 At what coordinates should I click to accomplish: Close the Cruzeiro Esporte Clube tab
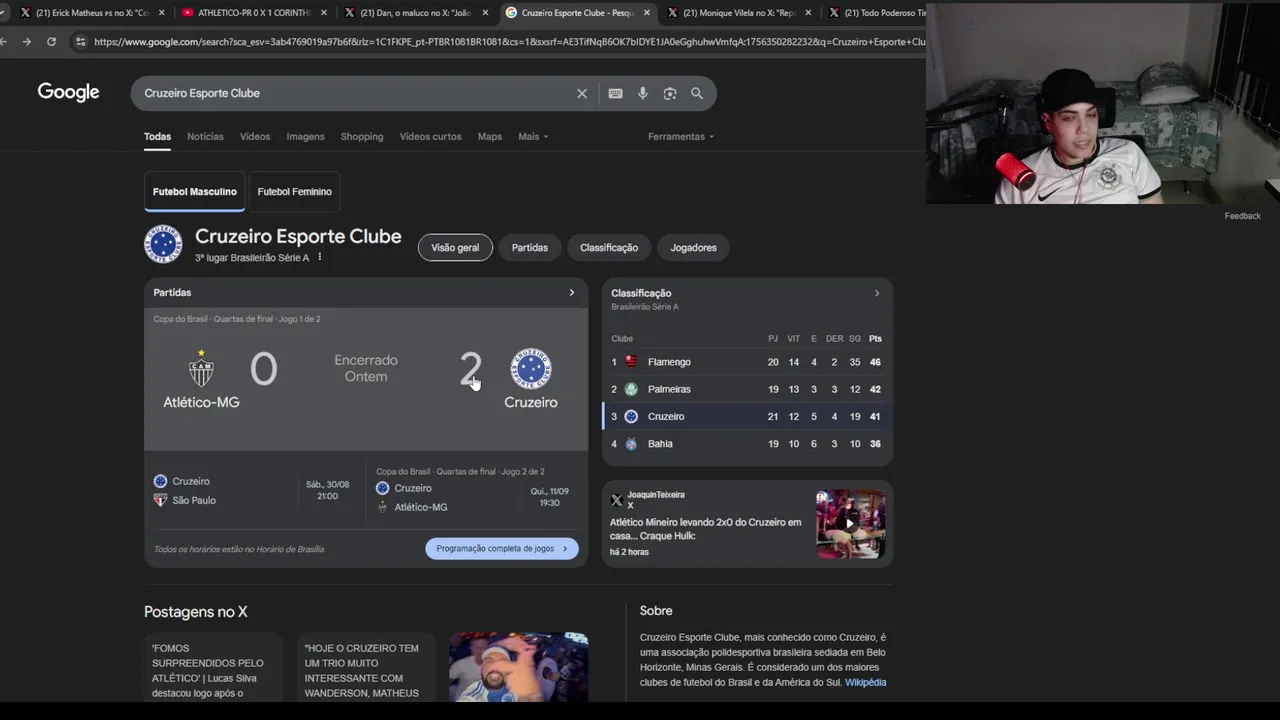(x=647, y=13)
